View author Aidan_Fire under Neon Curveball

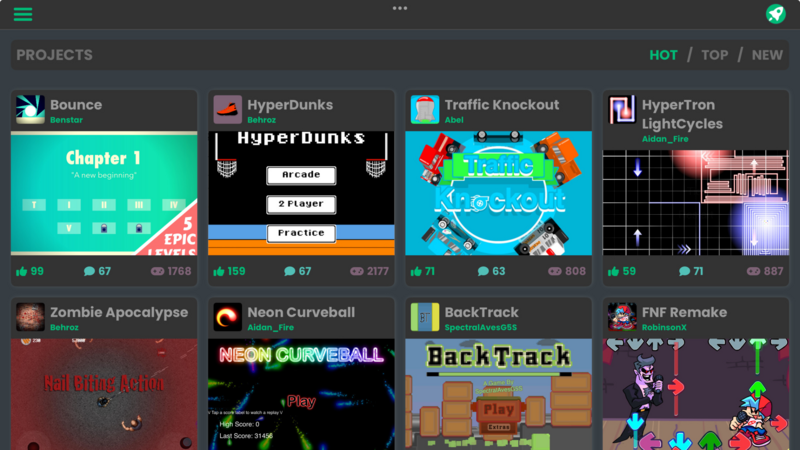(271, 328)
